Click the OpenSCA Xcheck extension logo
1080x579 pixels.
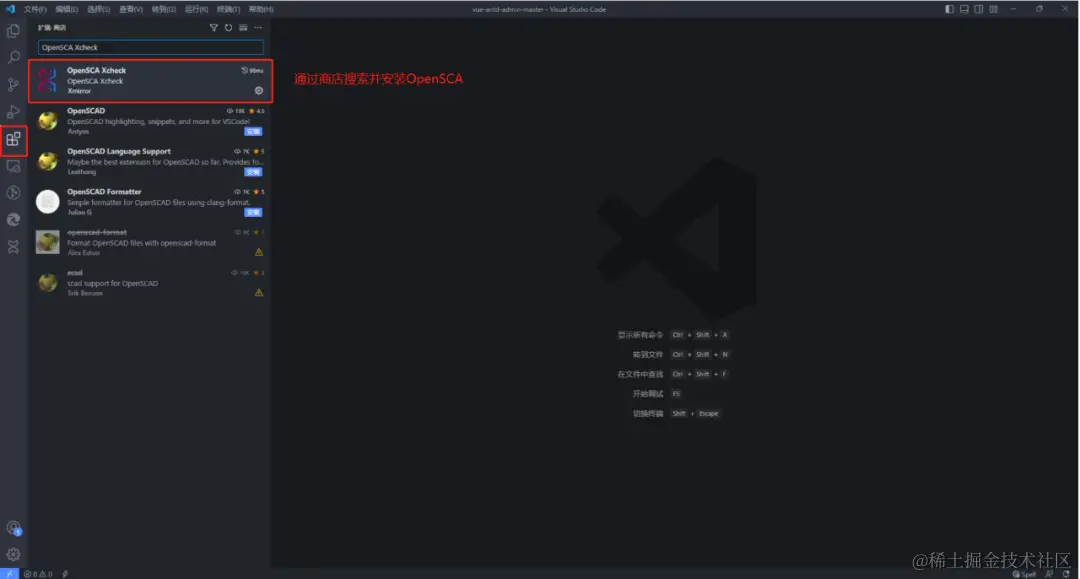[x=47, y=80]
